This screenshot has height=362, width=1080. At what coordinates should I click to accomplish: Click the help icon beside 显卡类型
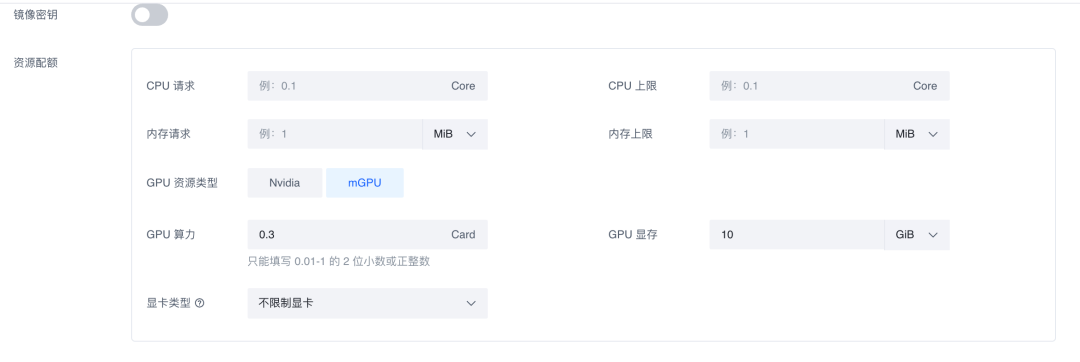[200, 303]
